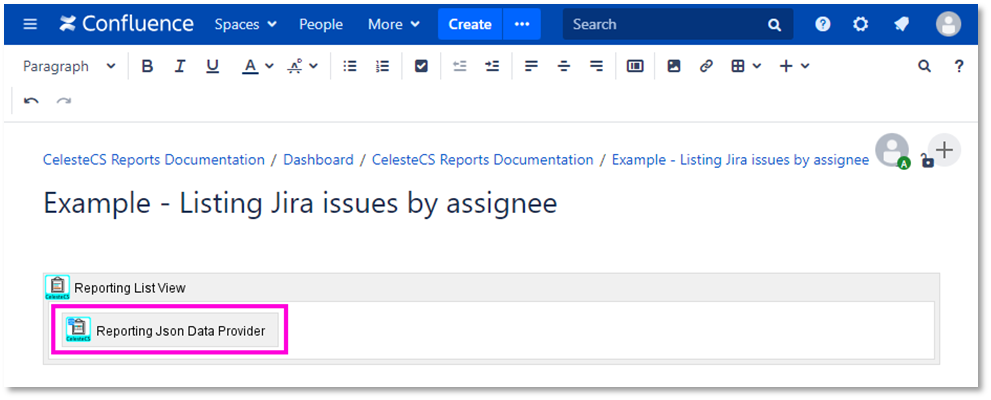Open the Paragraph style dropdown
Image resolution: width=991 pixels, height=400 pixels.
(x=70, y=66)
